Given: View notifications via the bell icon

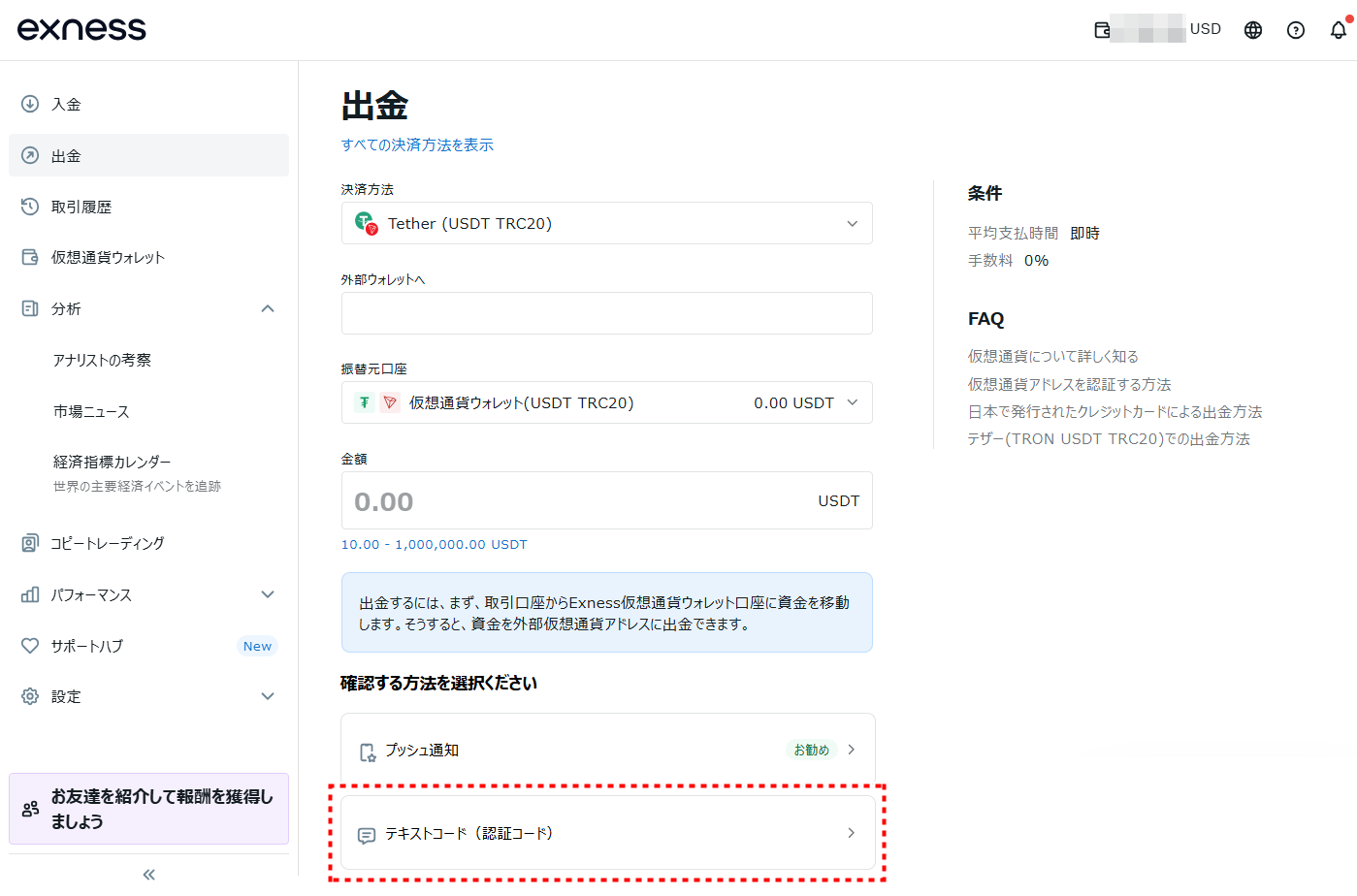Looking at the screenshot, I should click(x=1338, y=30).
